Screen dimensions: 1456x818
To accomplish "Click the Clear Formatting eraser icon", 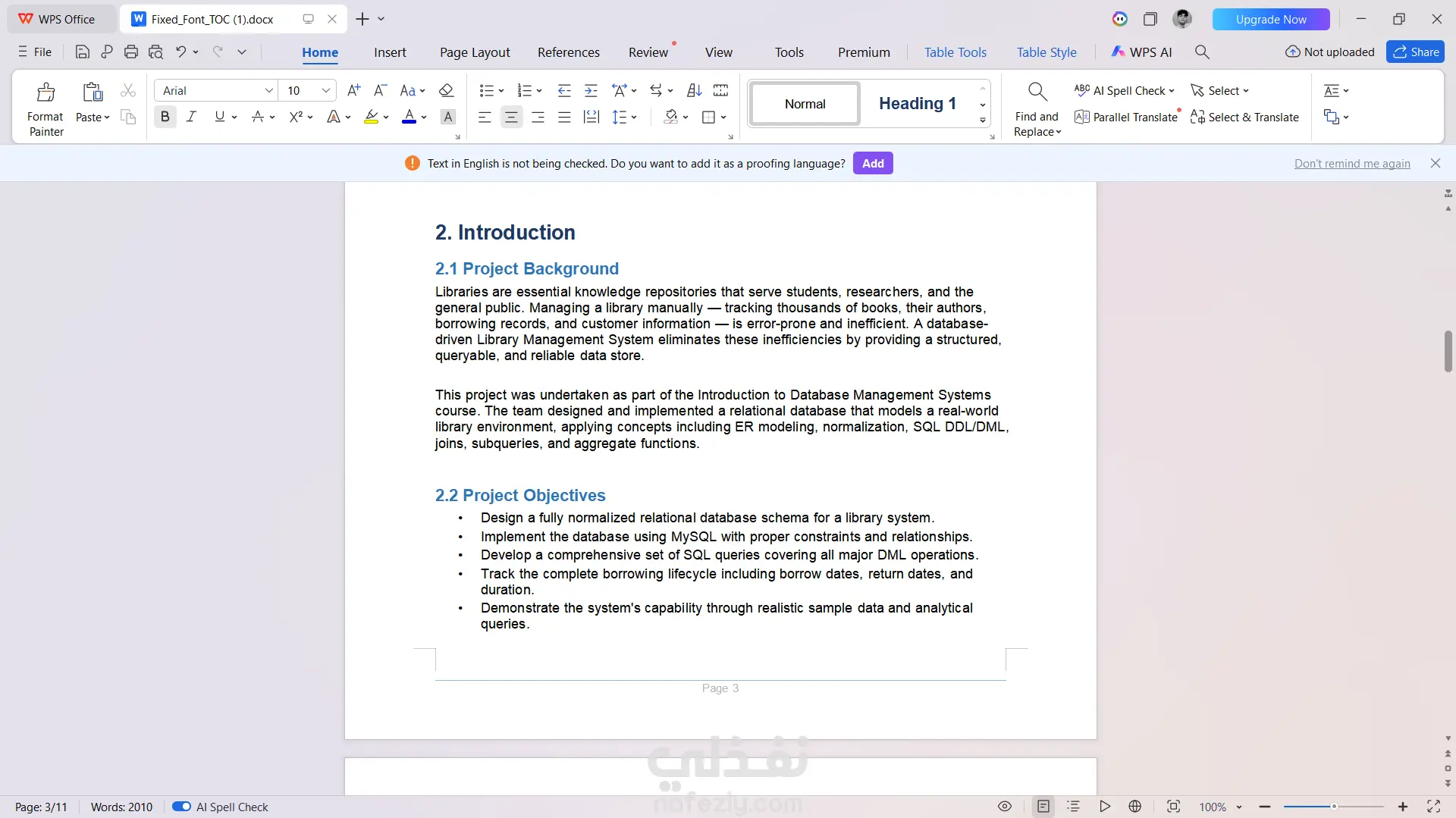I will pyautogui.click(x=447, y=90).
